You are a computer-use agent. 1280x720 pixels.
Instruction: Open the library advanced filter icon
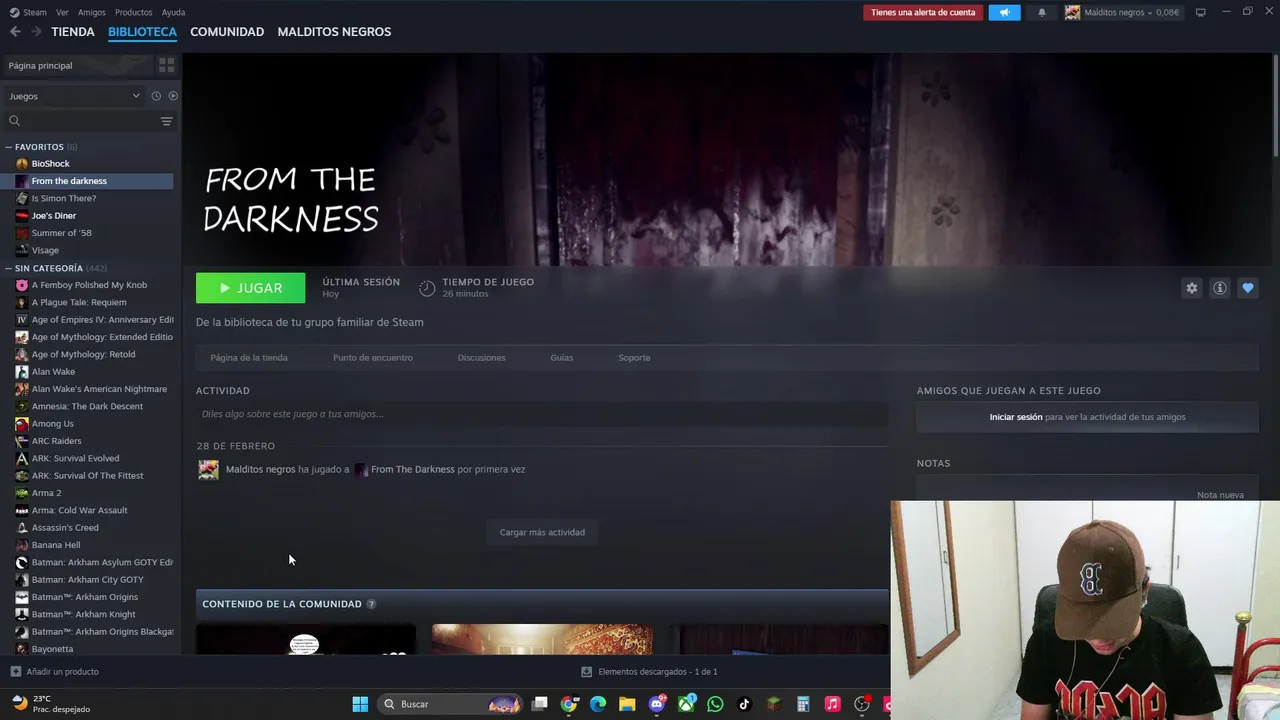(x=166, y=121)
